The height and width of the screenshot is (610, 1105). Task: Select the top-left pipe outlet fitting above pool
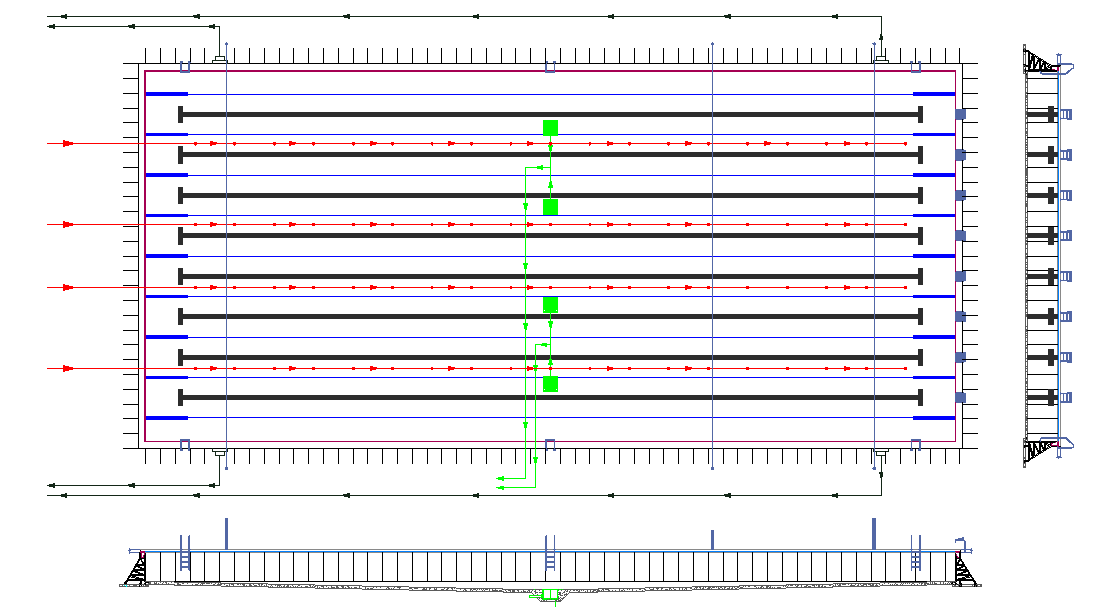(220, 59)
